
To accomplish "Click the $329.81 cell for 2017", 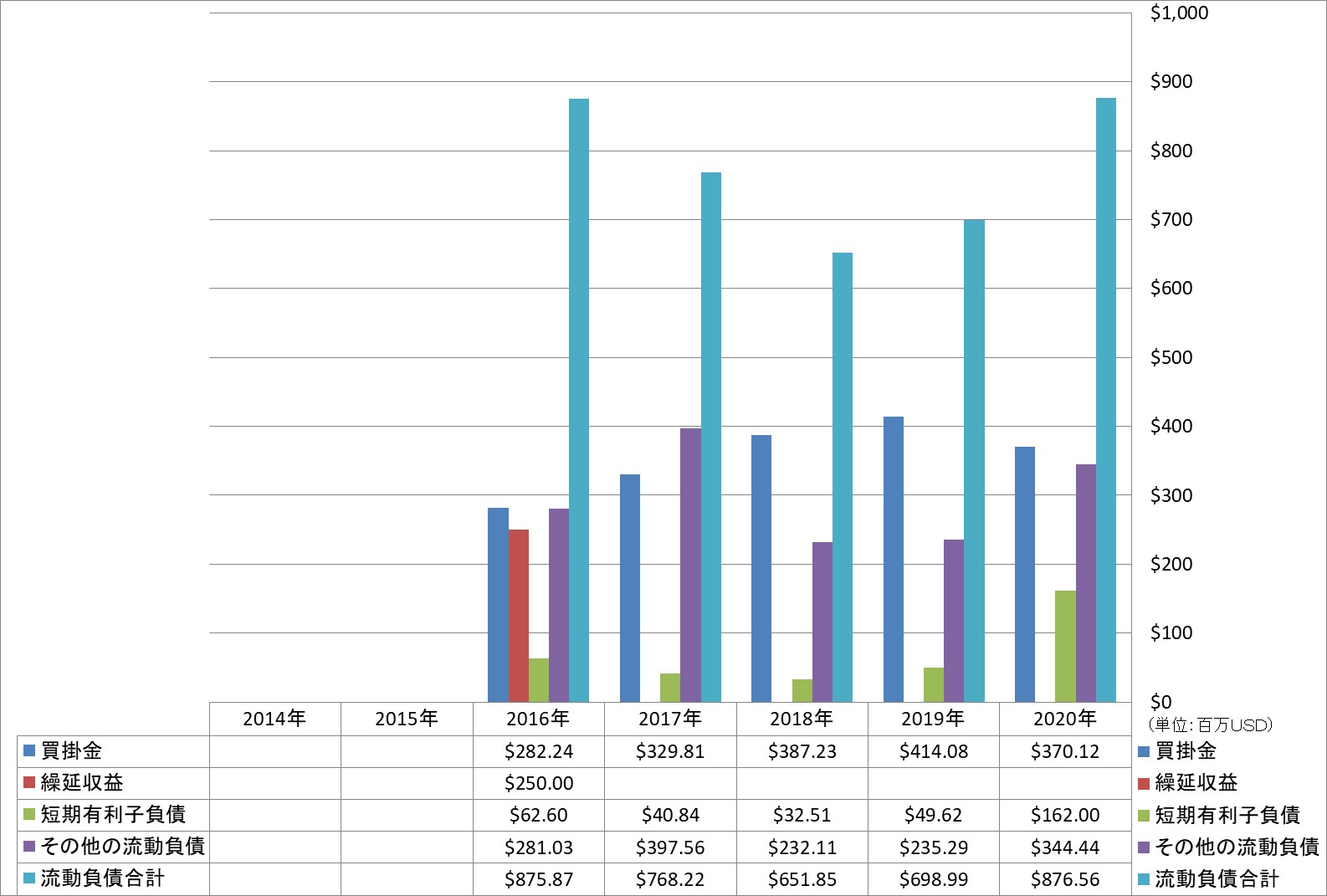I will (670, 751).
